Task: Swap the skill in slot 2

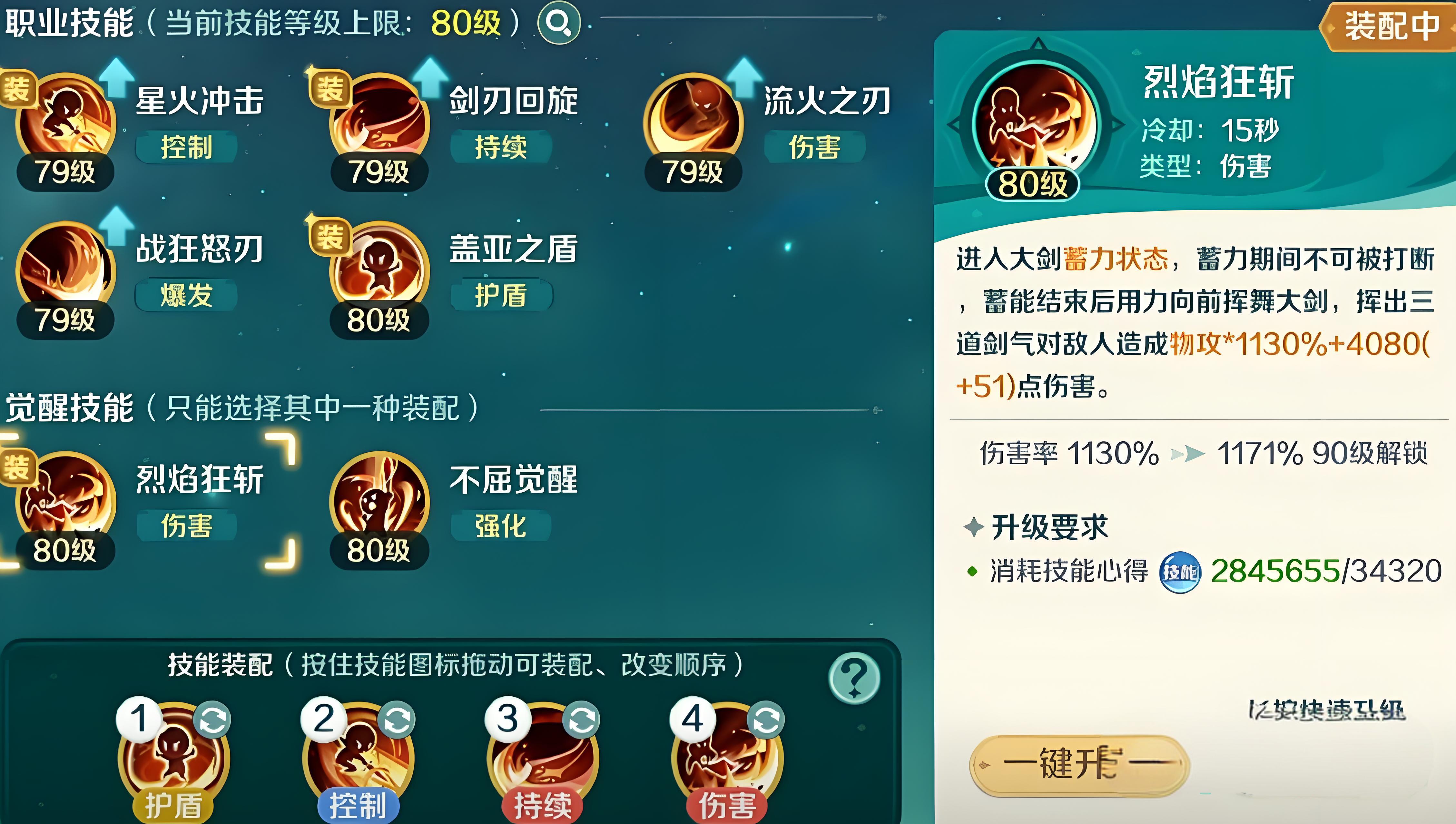Action: pos(397,721)
